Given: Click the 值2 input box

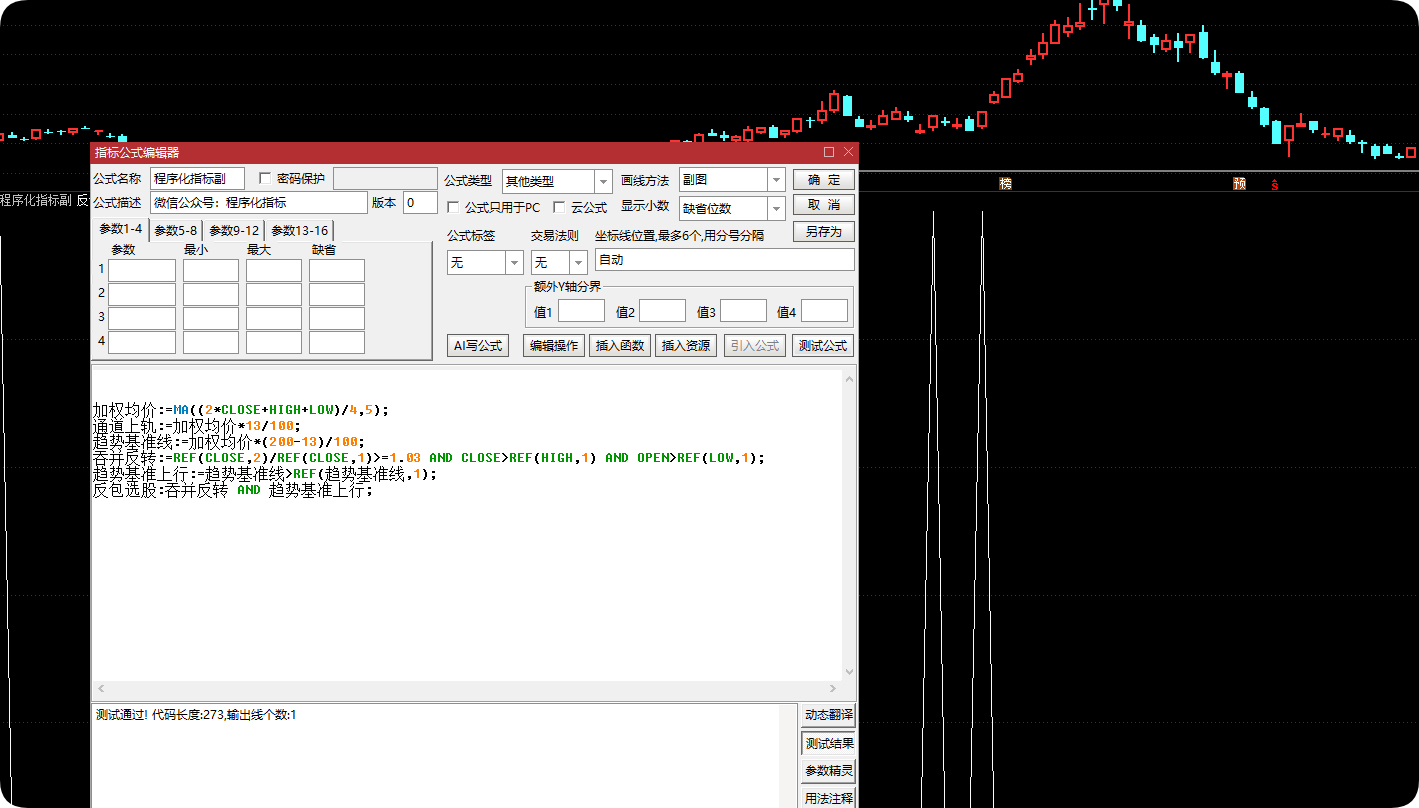Looking at the screenshot, I should [662, 311].
